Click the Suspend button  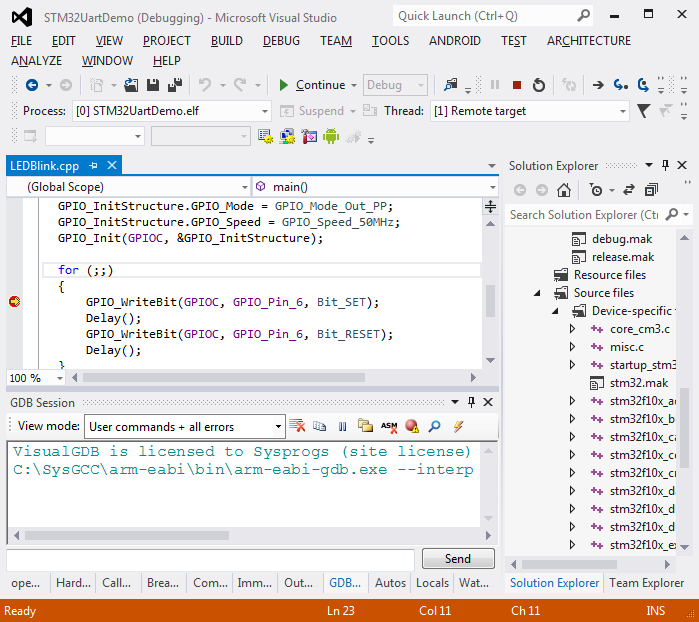pyautogui.click(x=312, y=111)
